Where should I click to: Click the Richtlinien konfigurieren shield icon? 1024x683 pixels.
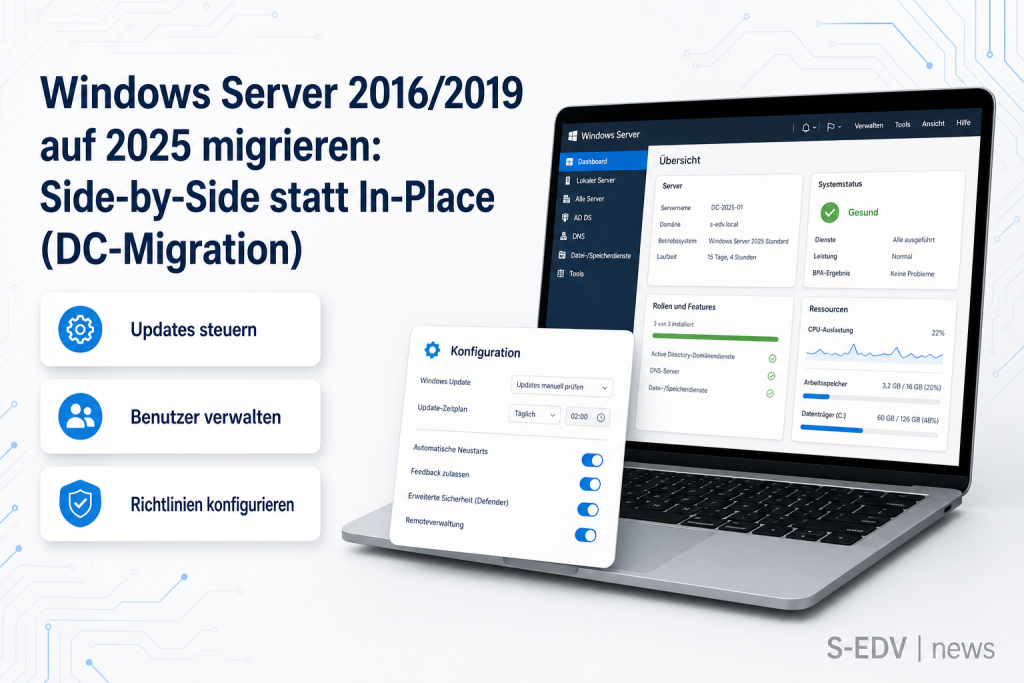click(80, 503)
